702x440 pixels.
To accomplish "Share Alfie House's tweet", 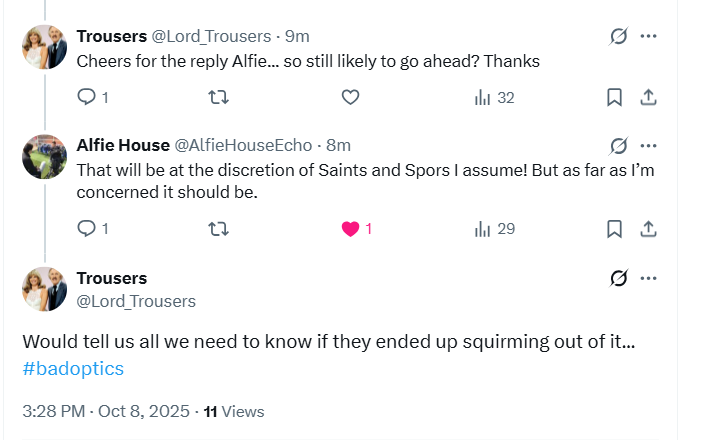I will (x=648, y=228).
